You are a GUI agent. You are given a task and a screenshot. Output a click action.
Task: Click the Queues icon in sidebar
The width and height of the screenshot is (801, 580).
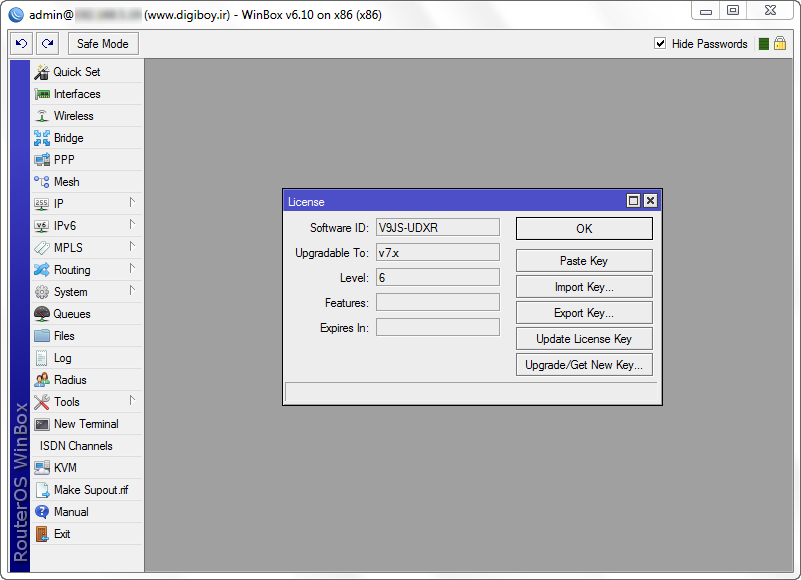(x=42, y=314)
